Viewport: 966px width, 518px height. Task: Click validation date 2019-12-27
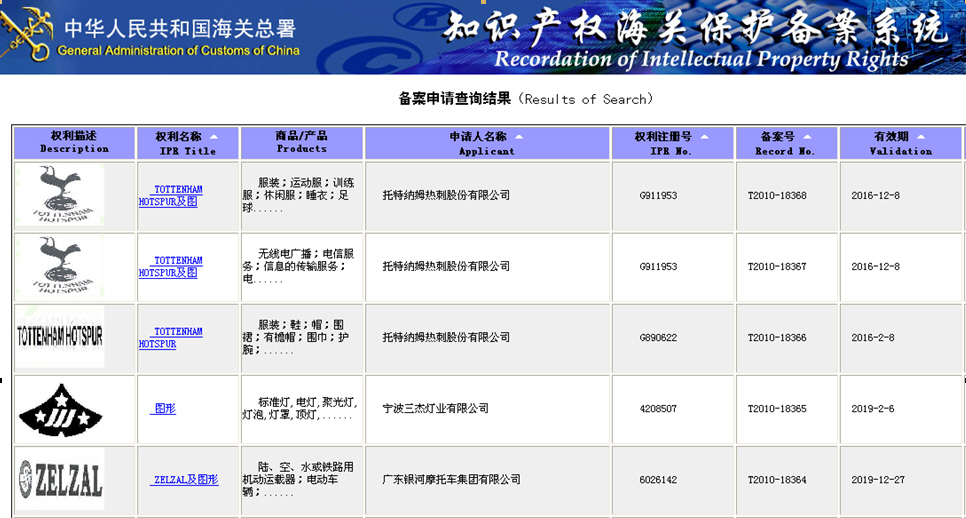point(878,480)
